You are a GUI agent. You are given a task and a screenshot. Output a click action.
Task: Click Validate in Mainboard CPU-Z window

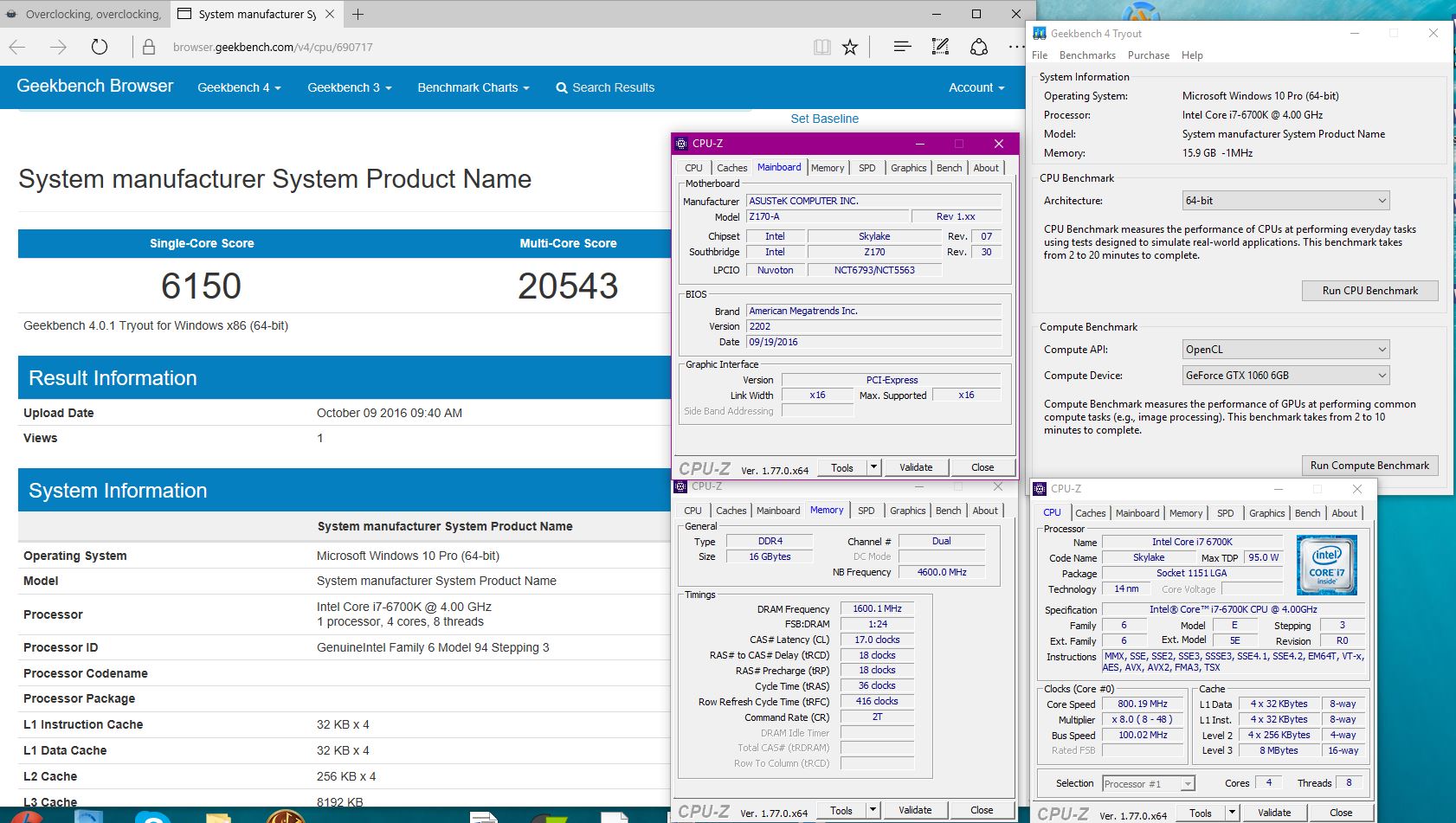(x=916, y=467)
